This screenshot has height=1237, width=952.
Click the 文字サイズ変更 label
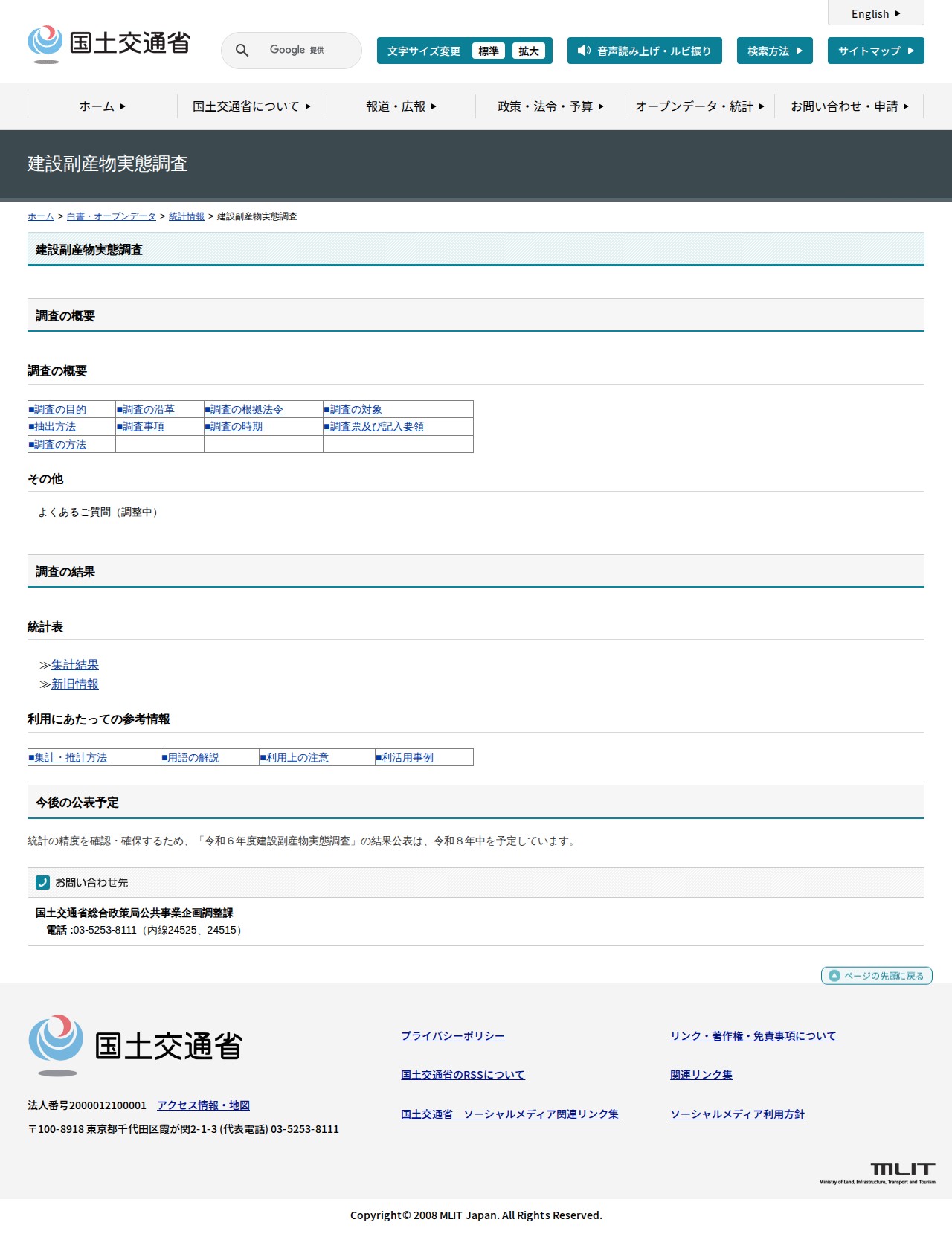(424, 51)
